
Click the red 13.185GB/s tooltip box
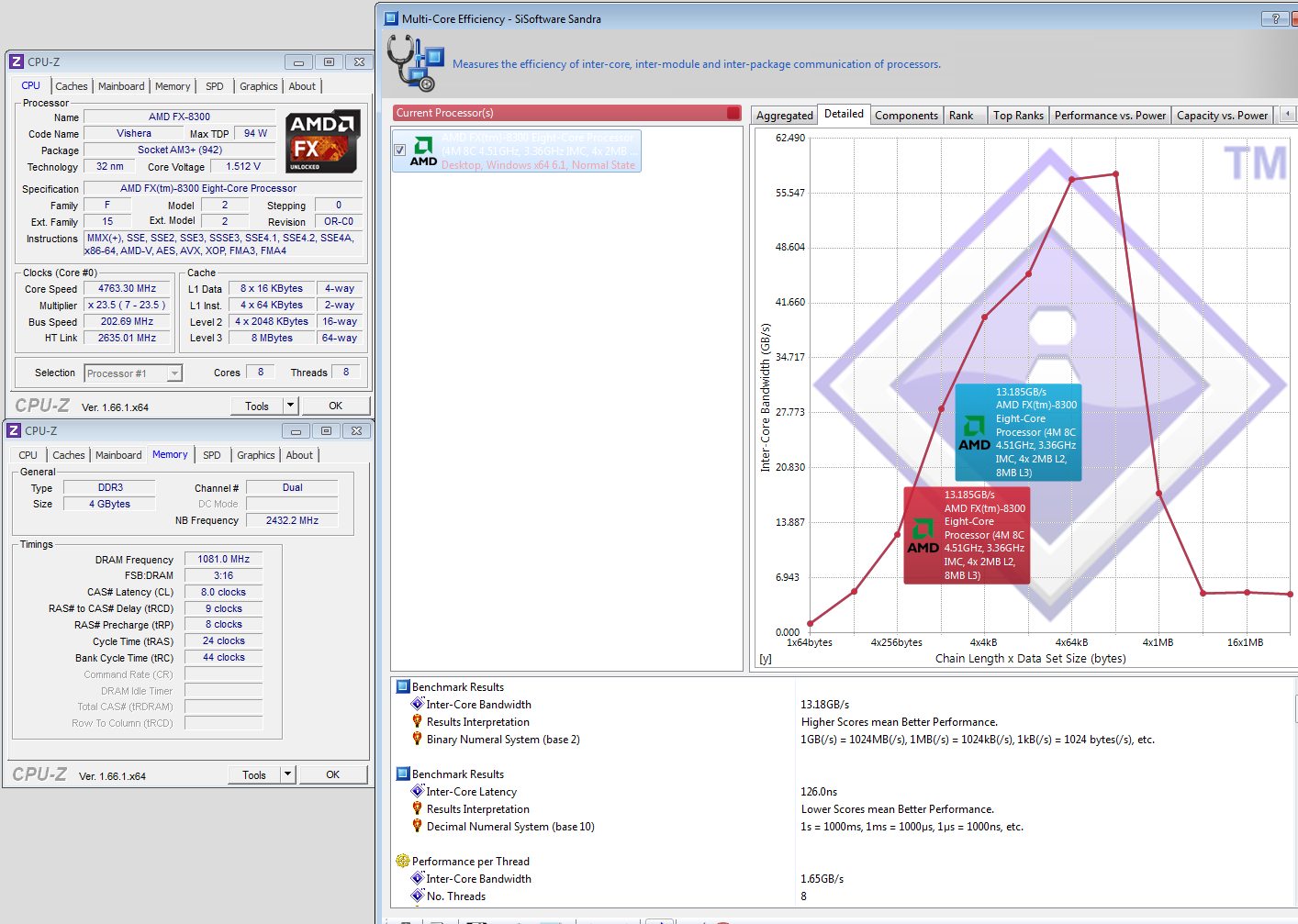[x=967, y=535]
